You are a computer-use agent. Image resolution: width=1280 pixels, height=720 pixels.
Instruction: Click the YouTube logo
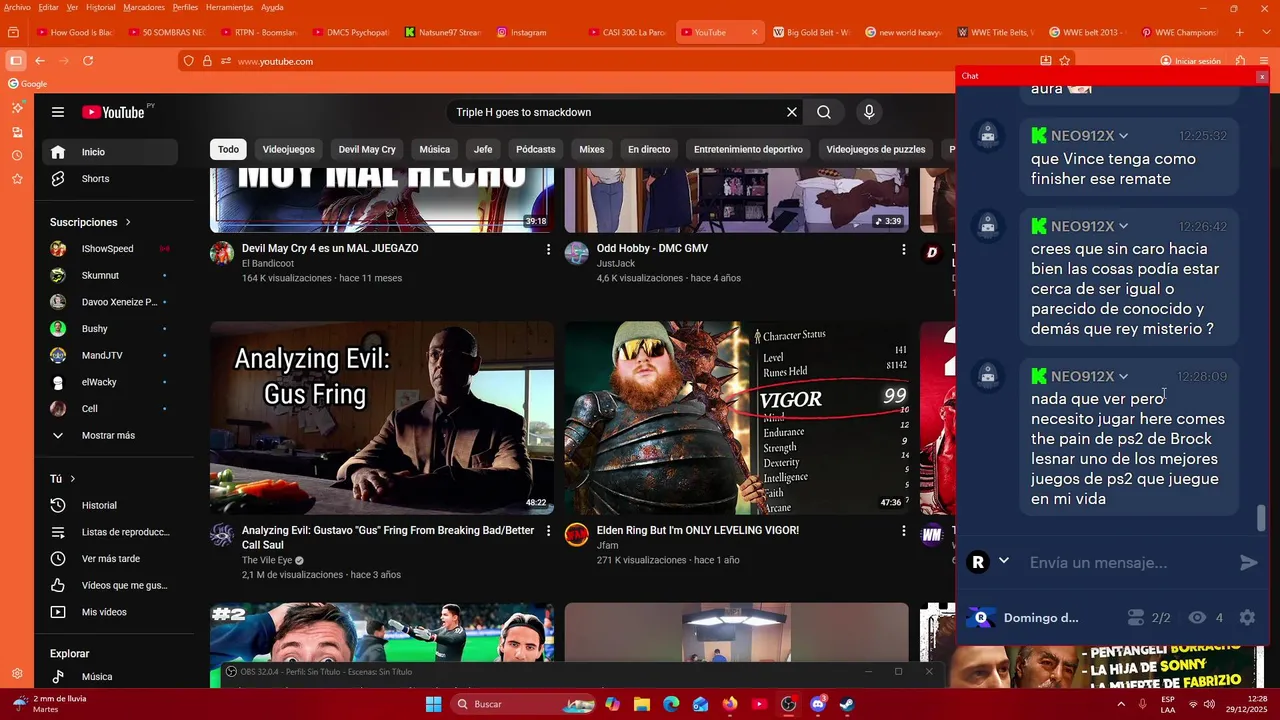coord(113,112)
